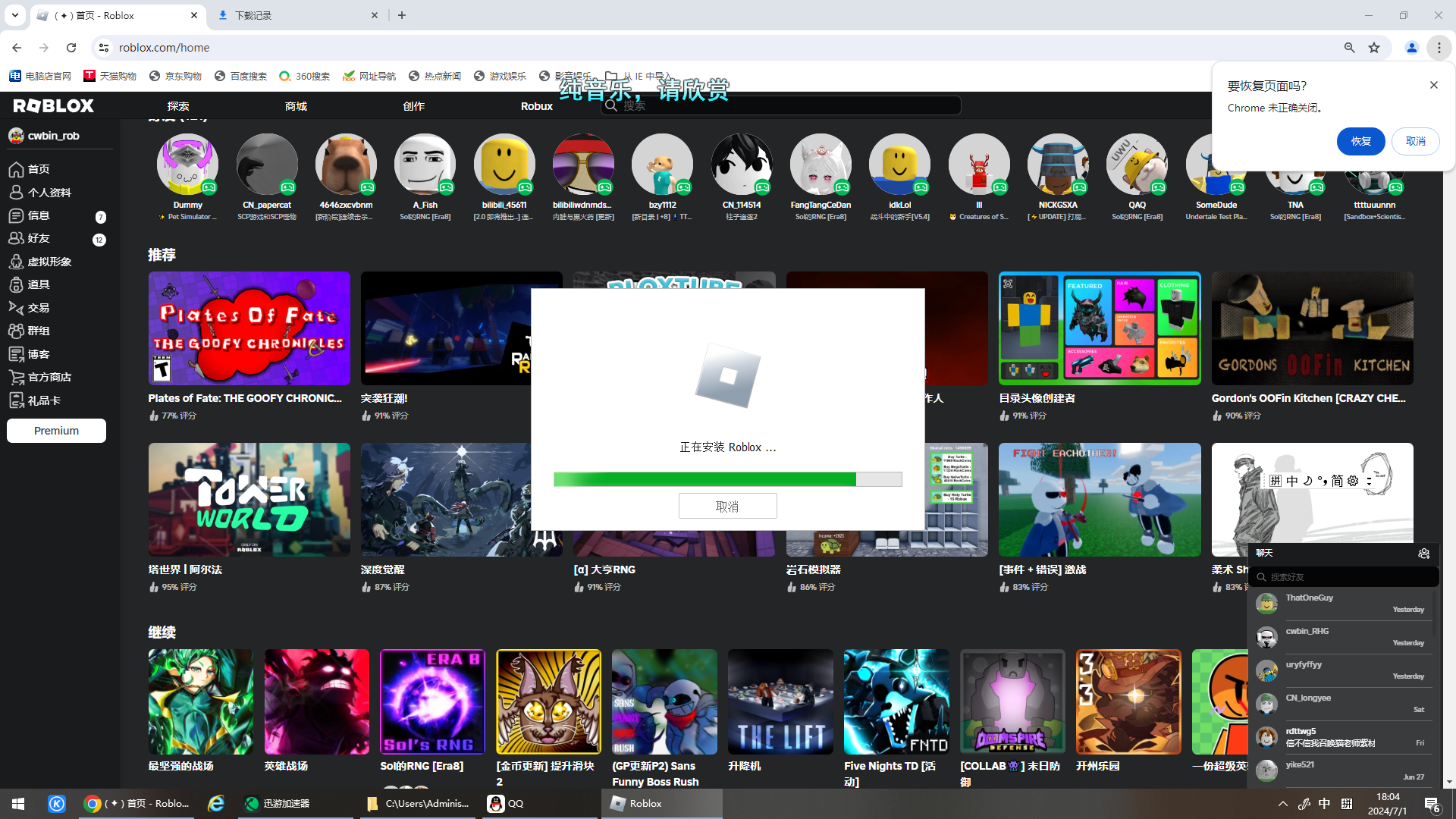Open 交易 trade icon in sidebar
The image size is (1456, 819).
[x=16, y=308]
